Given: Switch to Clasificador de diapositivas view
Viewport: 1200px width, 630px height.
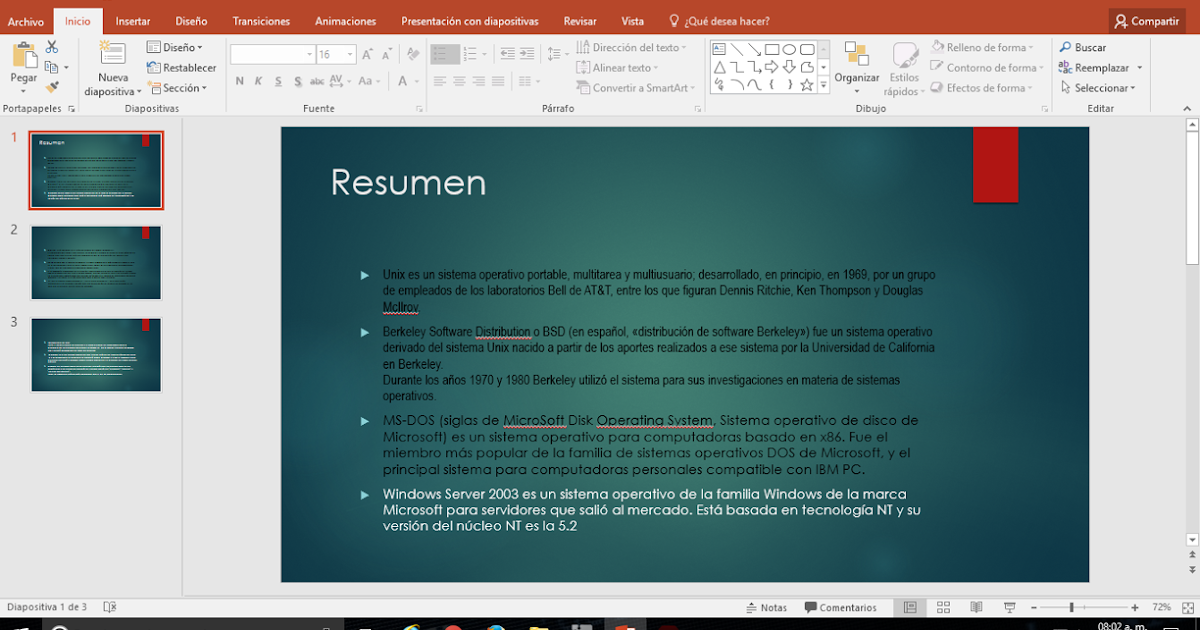Looking at the screenshot, I should (x=943, y=606).
